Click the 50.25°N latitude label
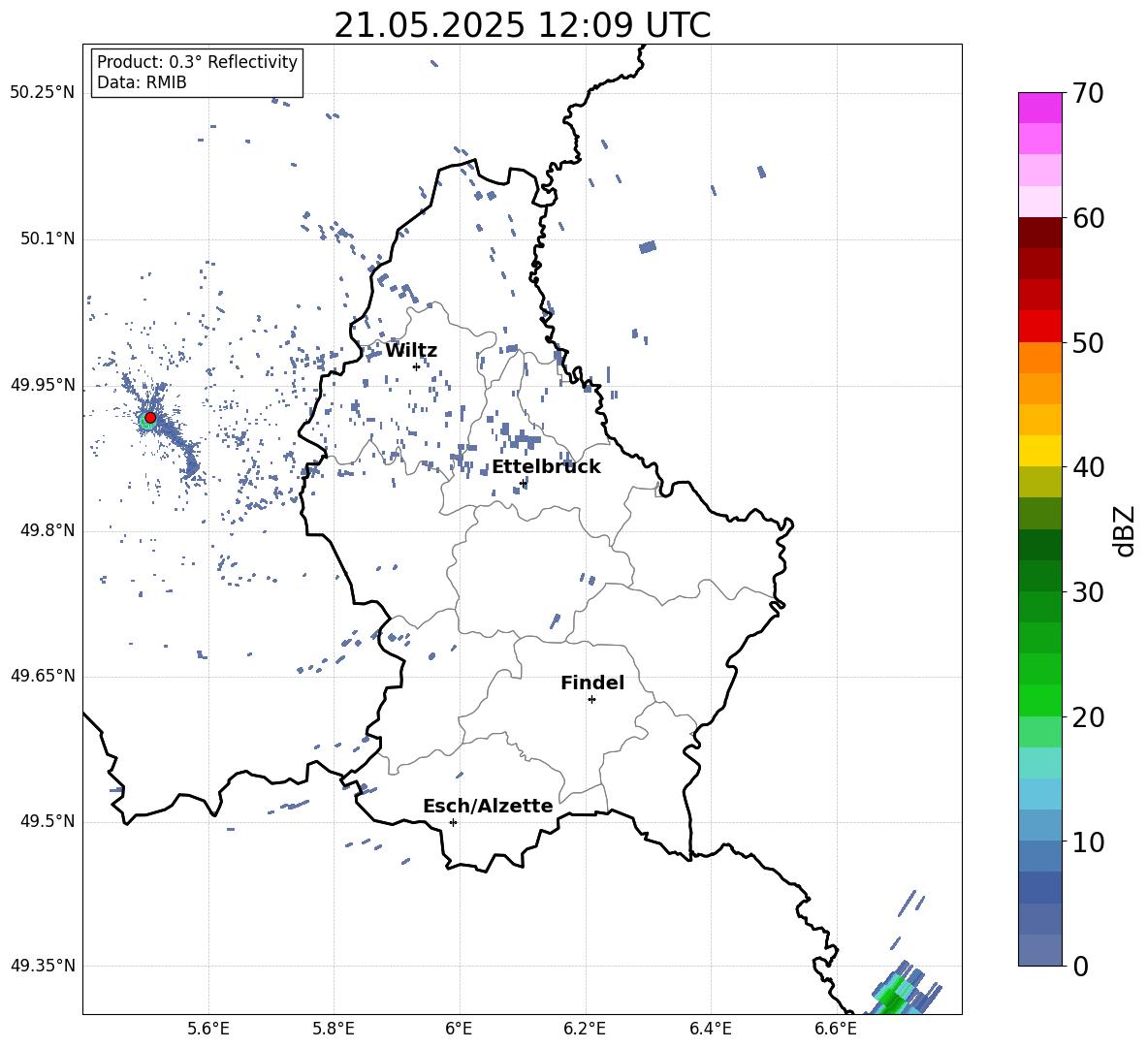Screen dimensions: 1148x1048 (43, 92)
